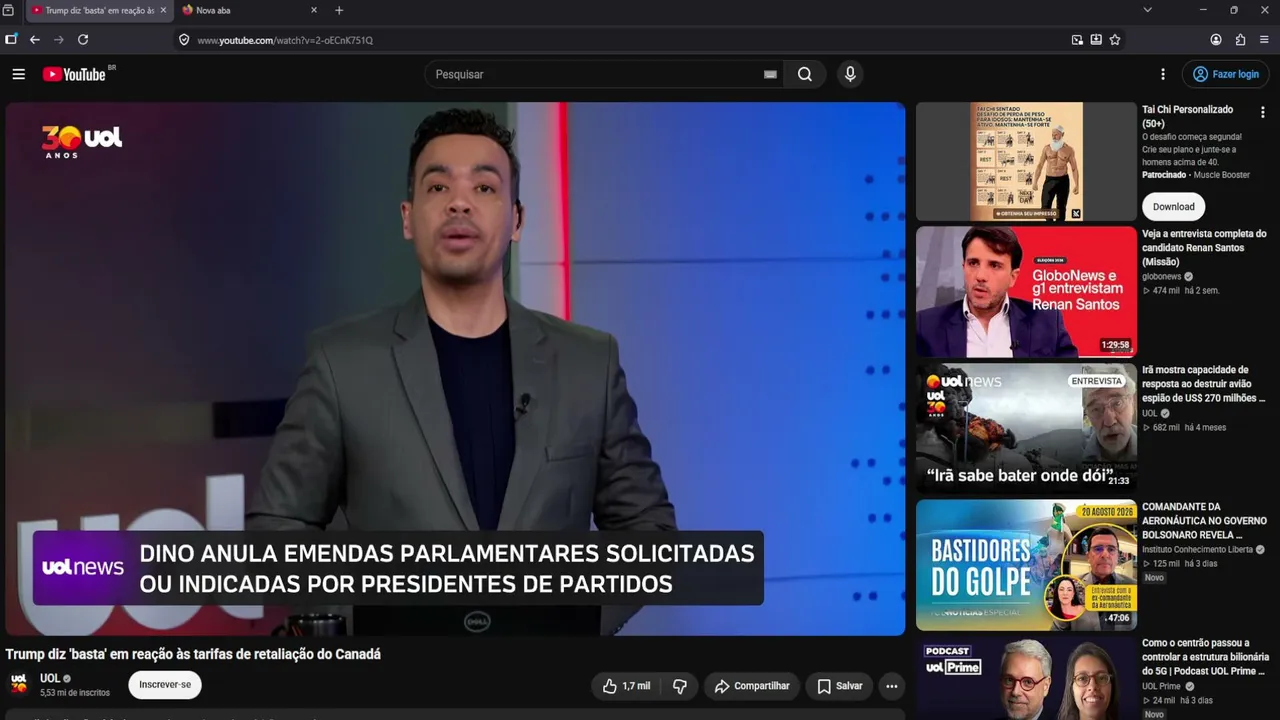Open more actions below the video
Image resolution: width=1280 pixels, height=720 pixels.
pos(891,686)
